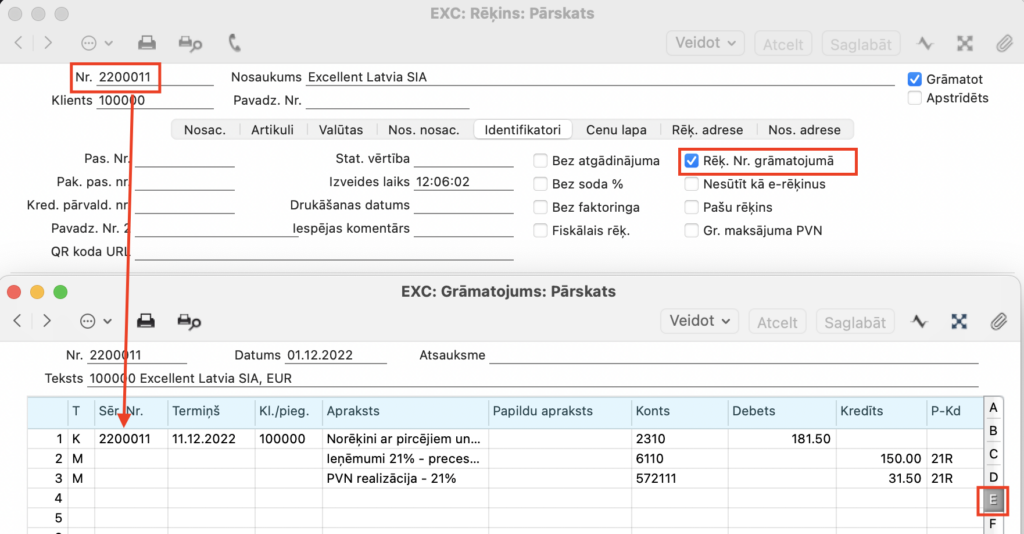Click the printer icon in Grāmatojums window
Image resolution: width=1024 pixels, height=534 pixels.
(x=146, y=321)
